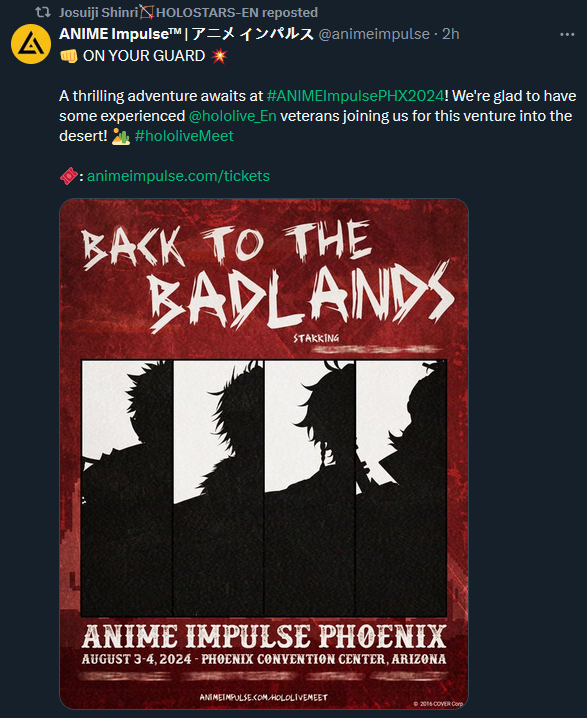This screenshot has width=587, height=718.
Task: Open Josuiji Shinri HOLOSTARS-EN reposted profile link
Action: (x=188, y=12)
